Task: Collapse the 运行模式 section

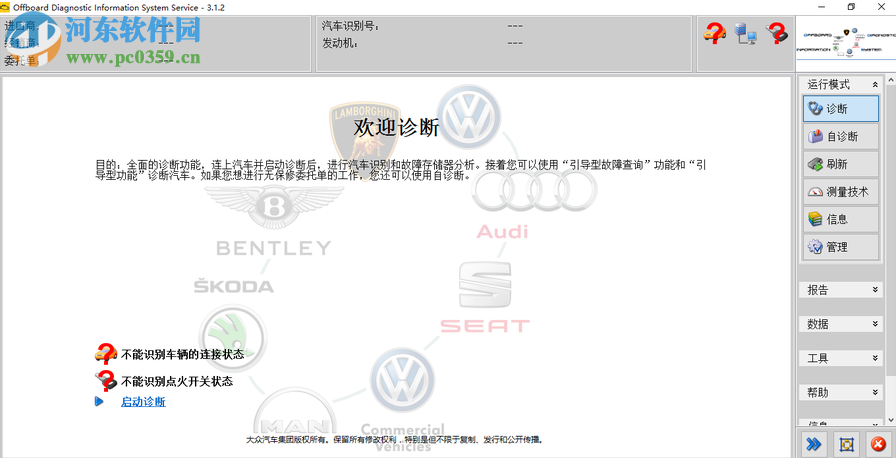Action: click(874, 85)
